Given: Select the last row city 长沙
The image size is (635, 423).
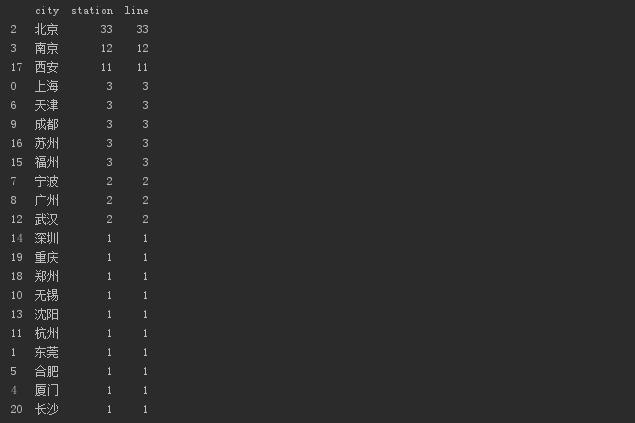Looking at the screenshot, I should tap(47, 409).
